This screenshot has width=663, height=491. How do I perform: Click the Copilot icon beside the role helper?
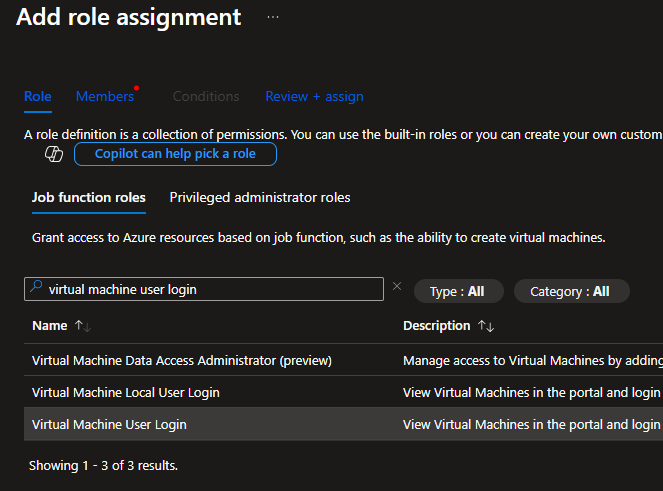click(54, 154)
